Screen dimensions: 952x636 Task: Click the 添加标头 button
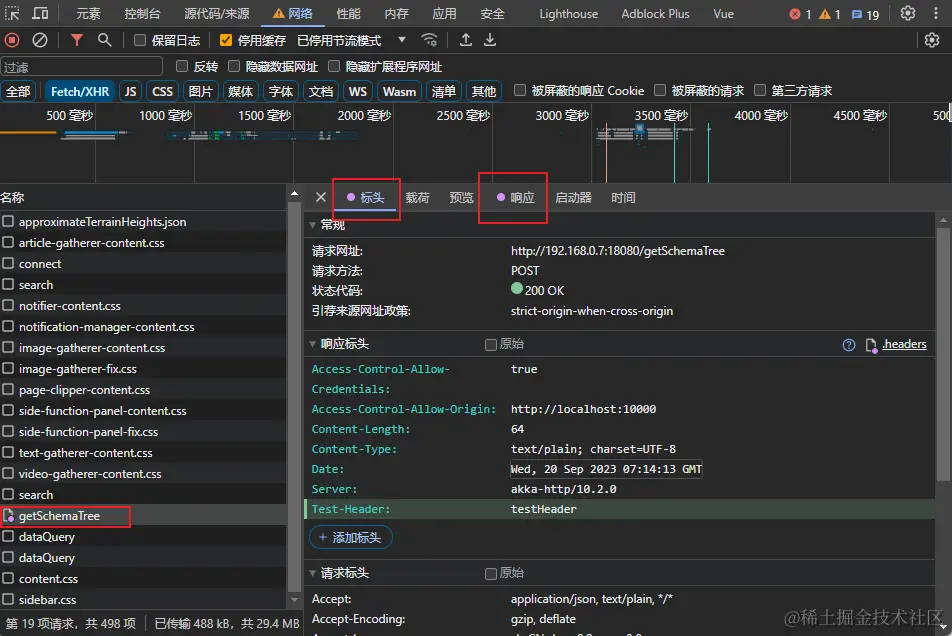tap(351, 538)
